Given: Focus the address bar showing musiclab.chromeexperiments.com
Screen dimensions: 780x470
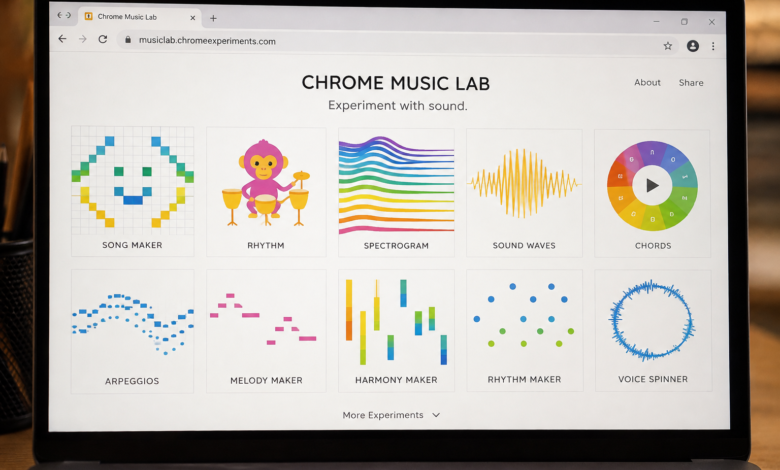Looking at the screenshot, I should [397, 42].
